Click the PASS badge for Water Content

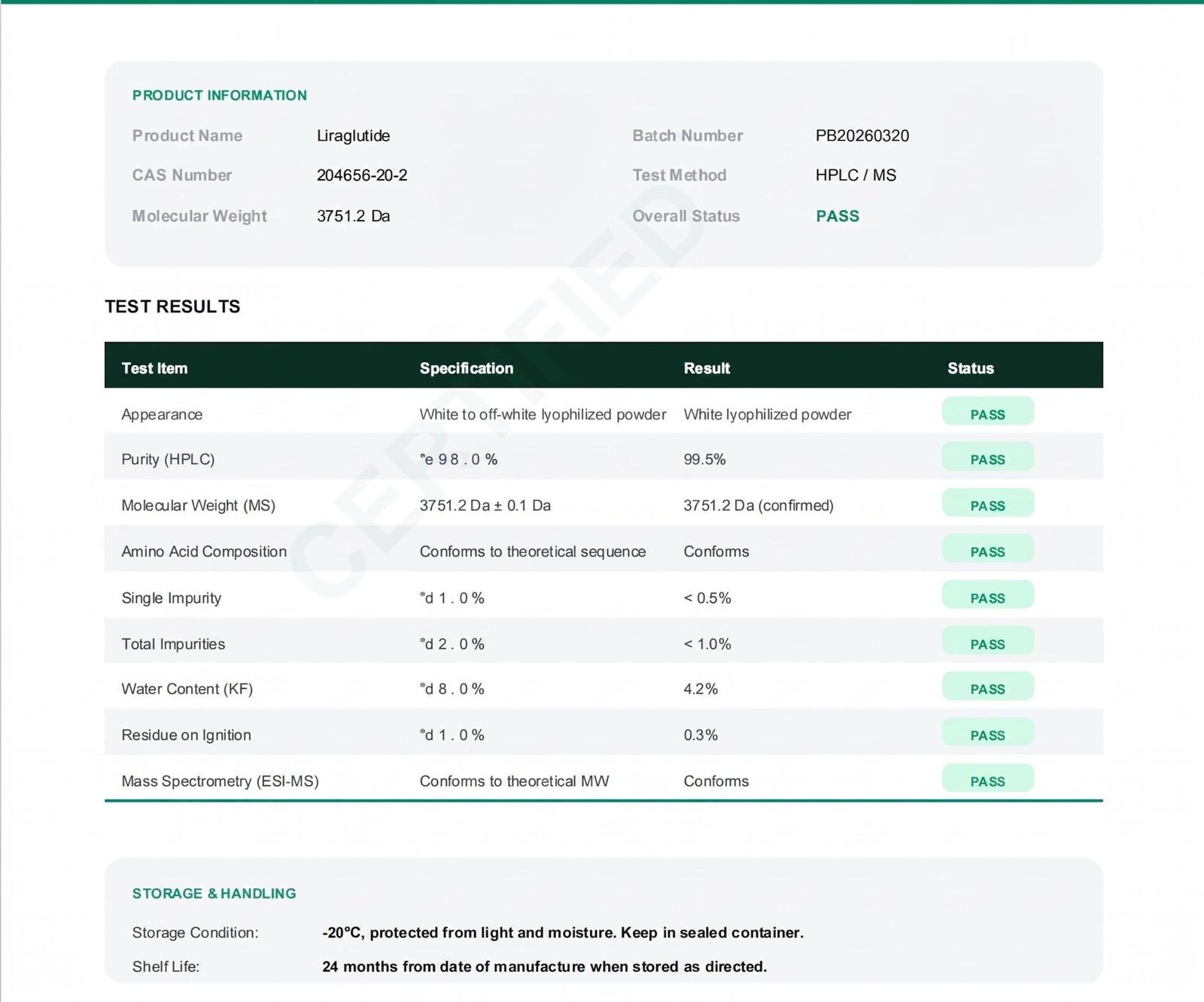tap(988, 687)
